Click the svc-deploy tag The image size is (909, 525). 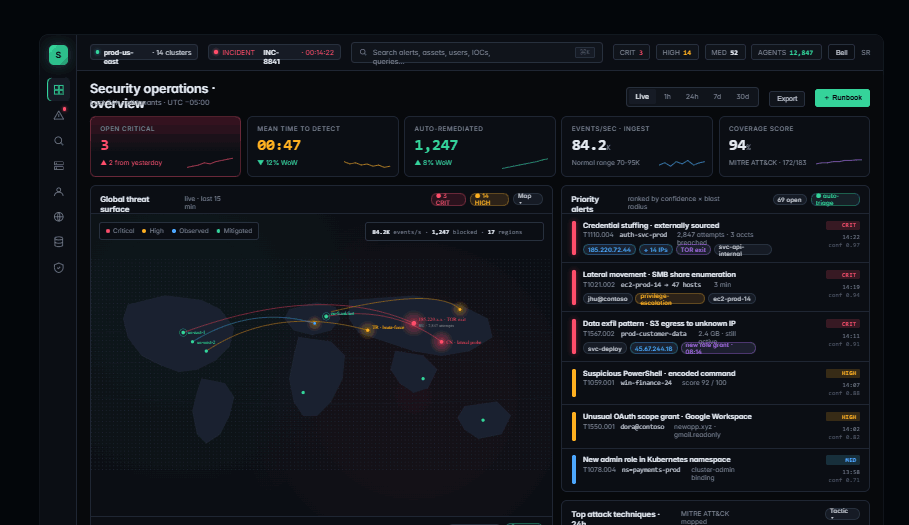click(x=605, y=348)
